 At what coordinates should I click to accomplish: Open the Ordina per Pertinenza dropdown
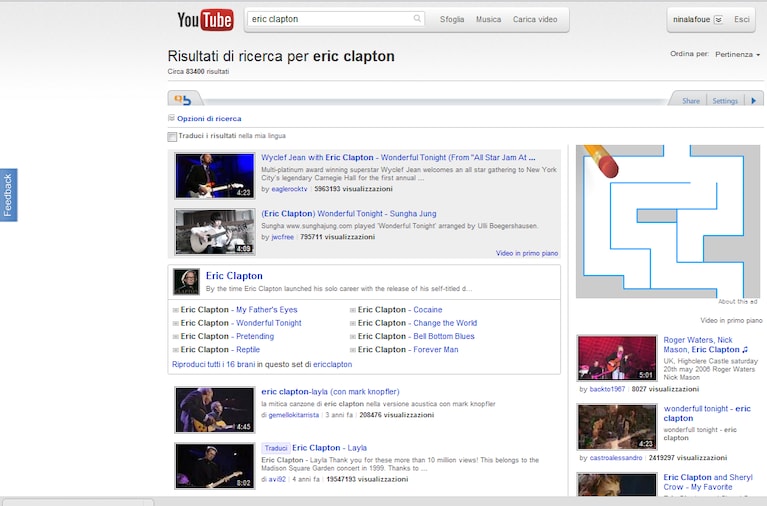click(x=737, y=54)
